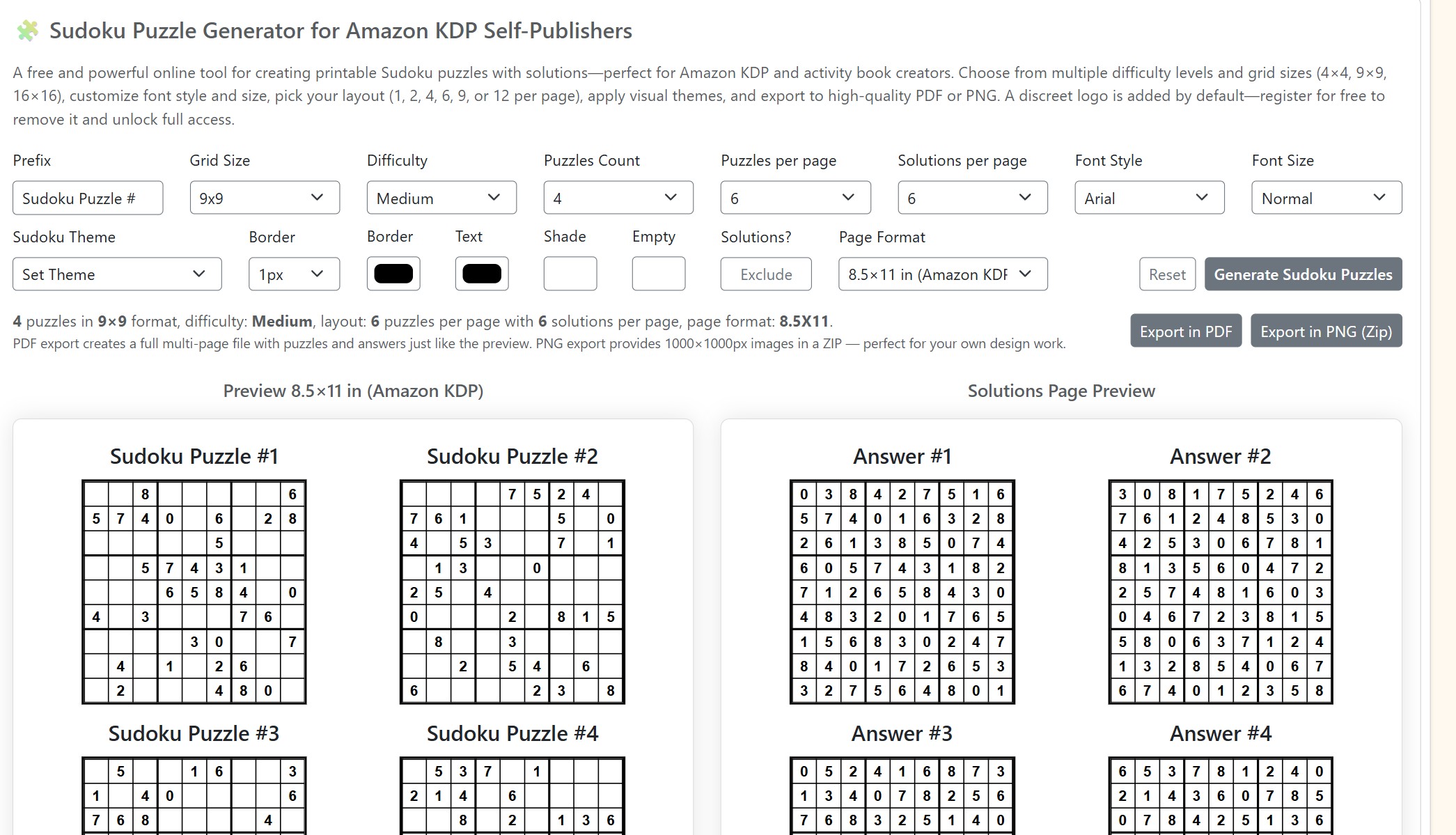
Task: Edit the Sudoku Puzzle prefix field
Action: pyautogui.click(x=87, y=198)
